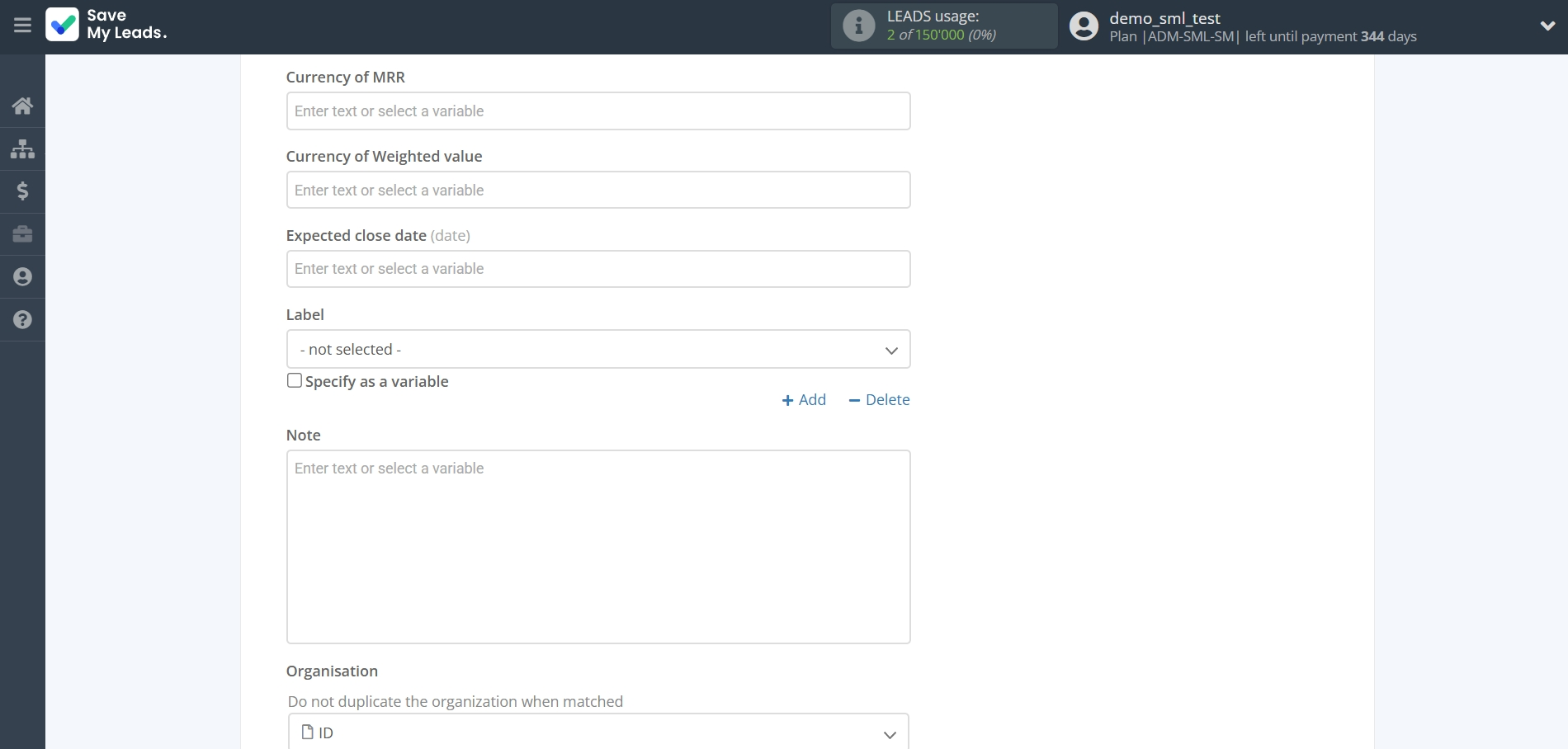The height and width of the screenshot is (749, 1568).
Task: Click the briefcase icon in the sidebar
Action: pos(22,234)
